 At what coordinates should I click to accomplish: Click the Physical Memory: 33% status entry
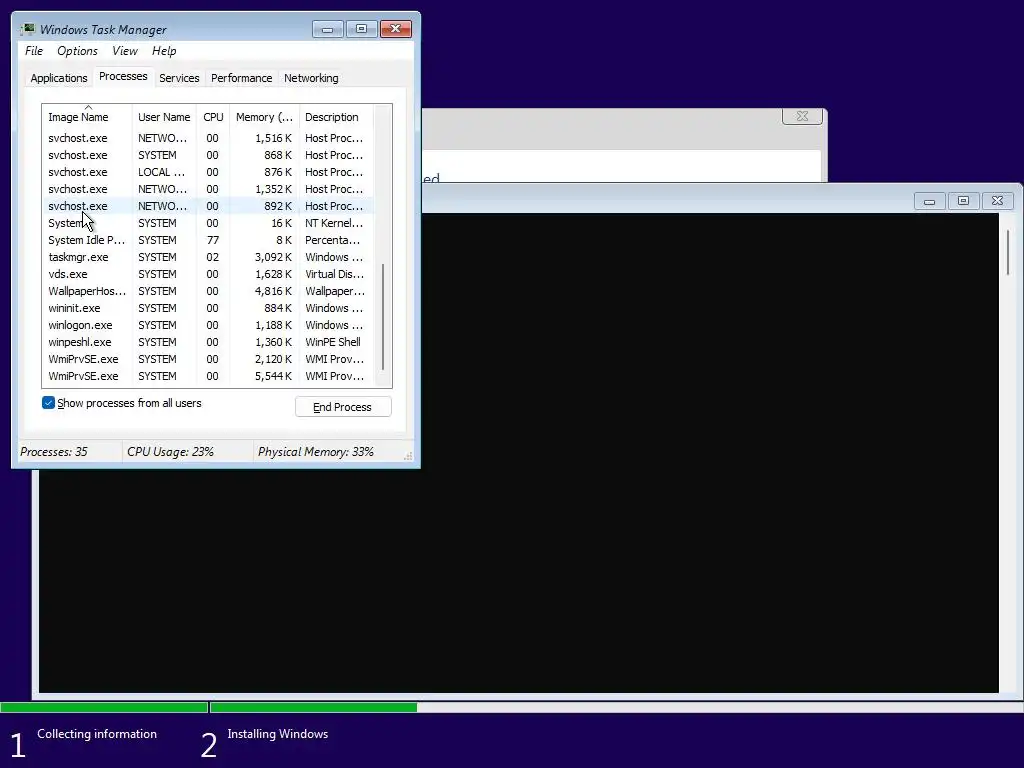315,452
